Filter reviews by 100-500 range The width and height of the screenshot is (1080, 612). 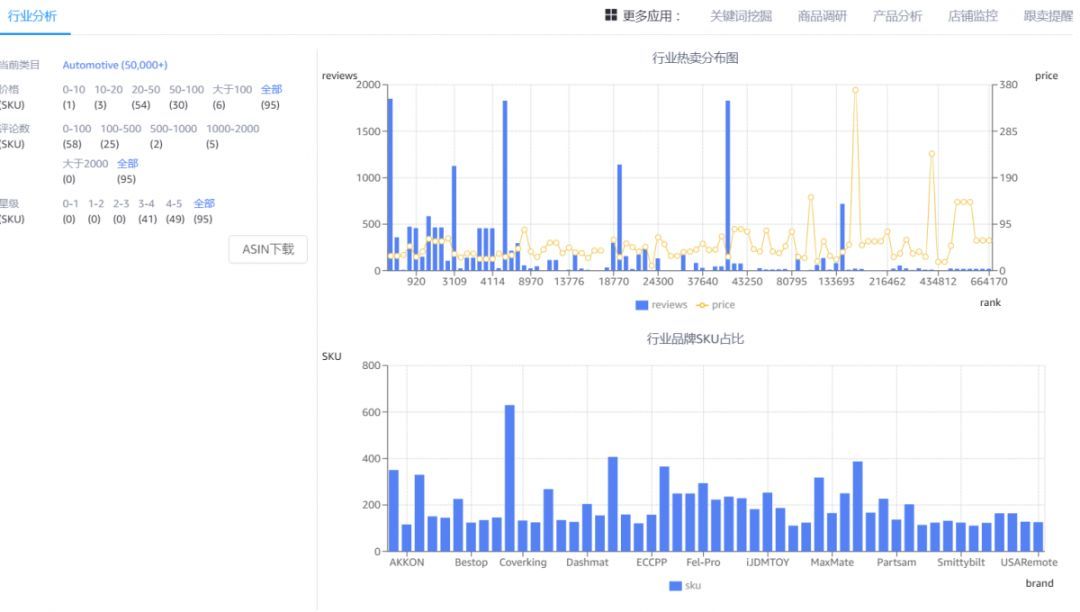coord(121,129)
